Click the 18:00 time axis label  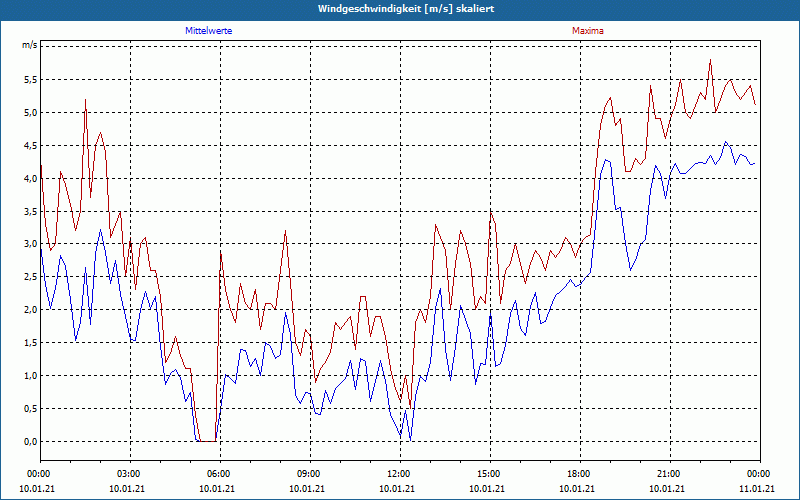[x=580, y=474]
